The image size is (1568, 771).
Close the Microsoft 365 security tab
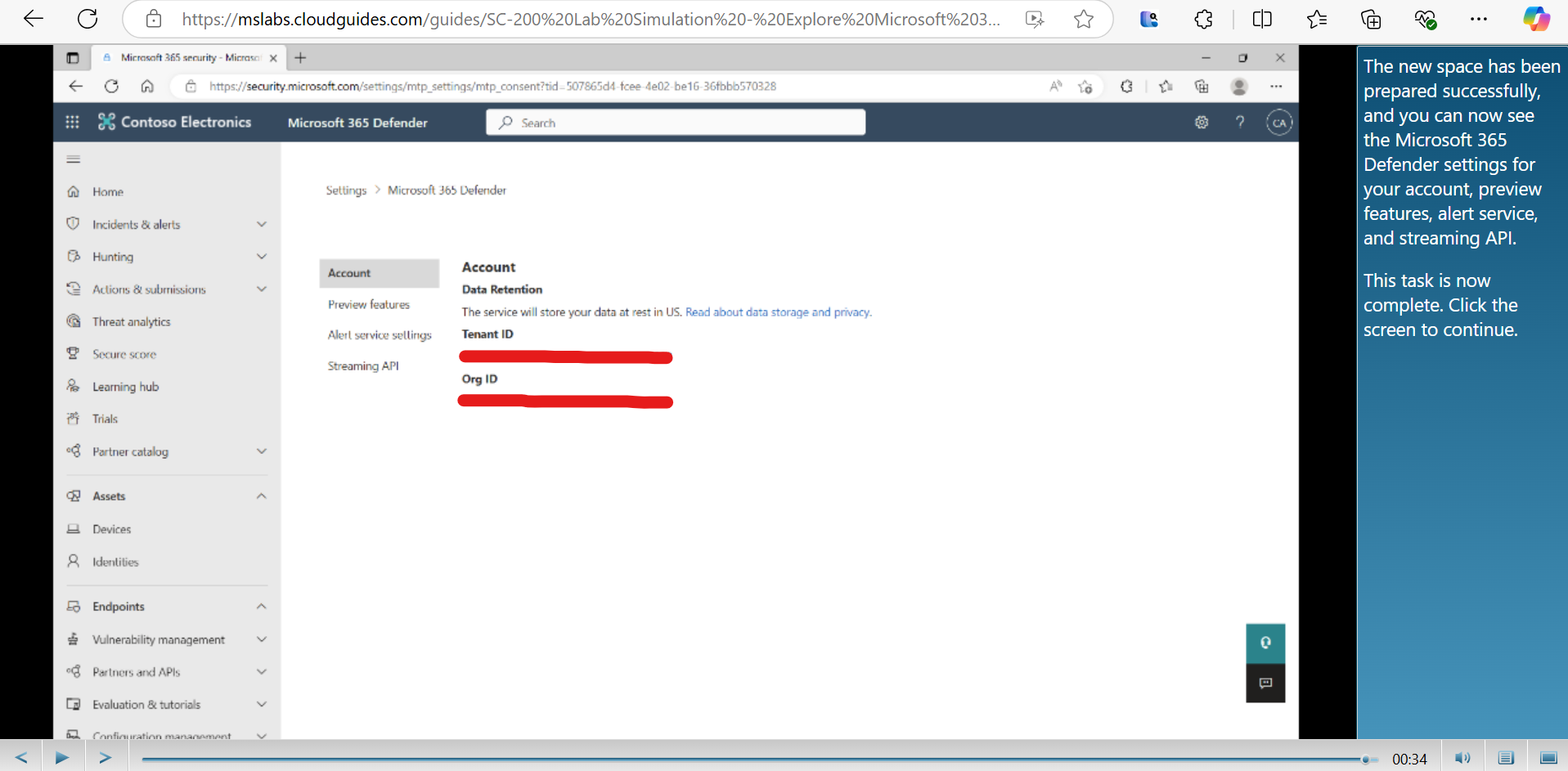(x=273, y=58)
